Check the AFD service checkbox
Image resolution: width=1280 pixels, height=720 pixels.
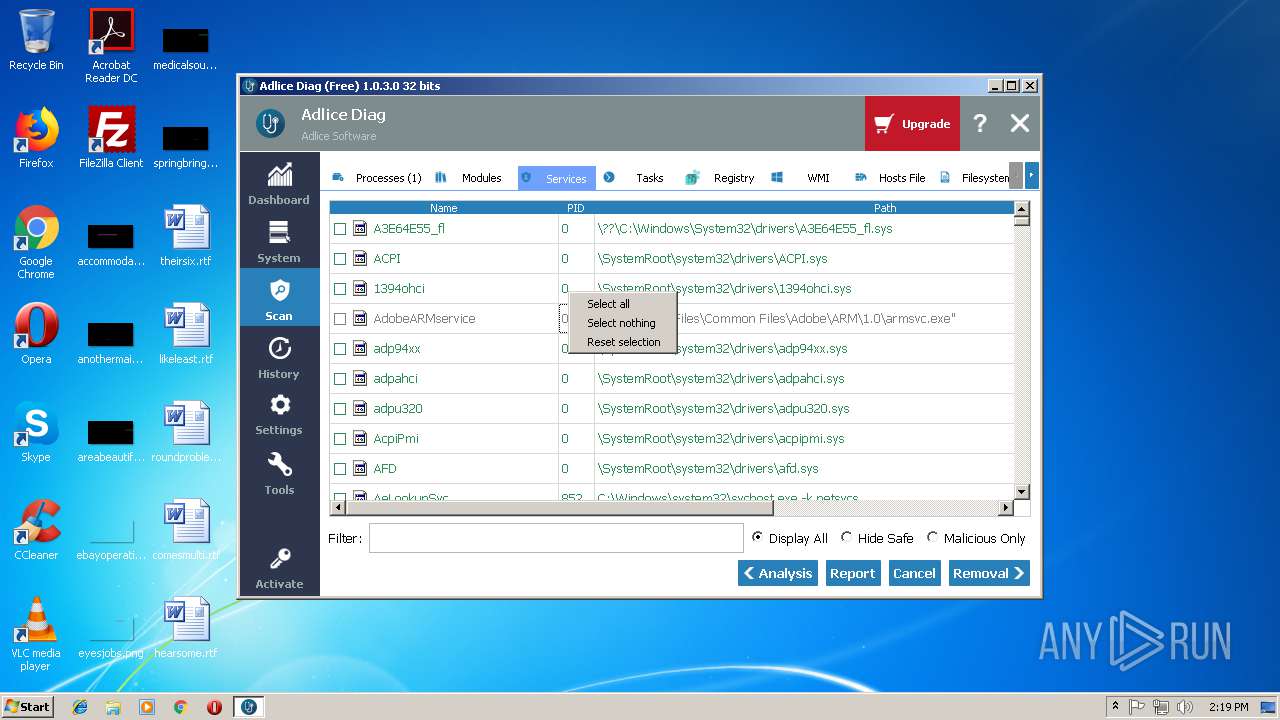[x=340, y=469]
